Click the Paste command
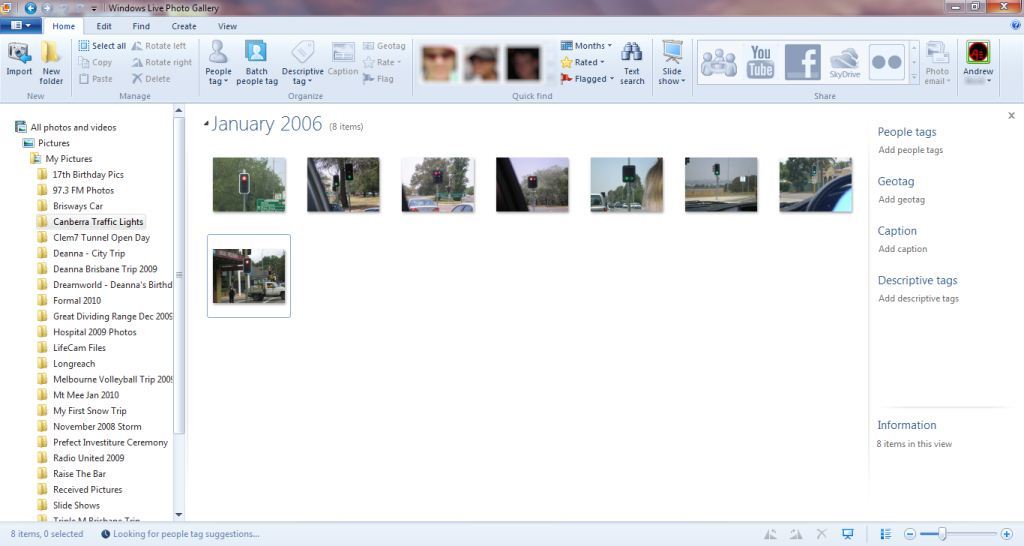The height and width of the screenshot is (546, 1024). click(95, 78)
